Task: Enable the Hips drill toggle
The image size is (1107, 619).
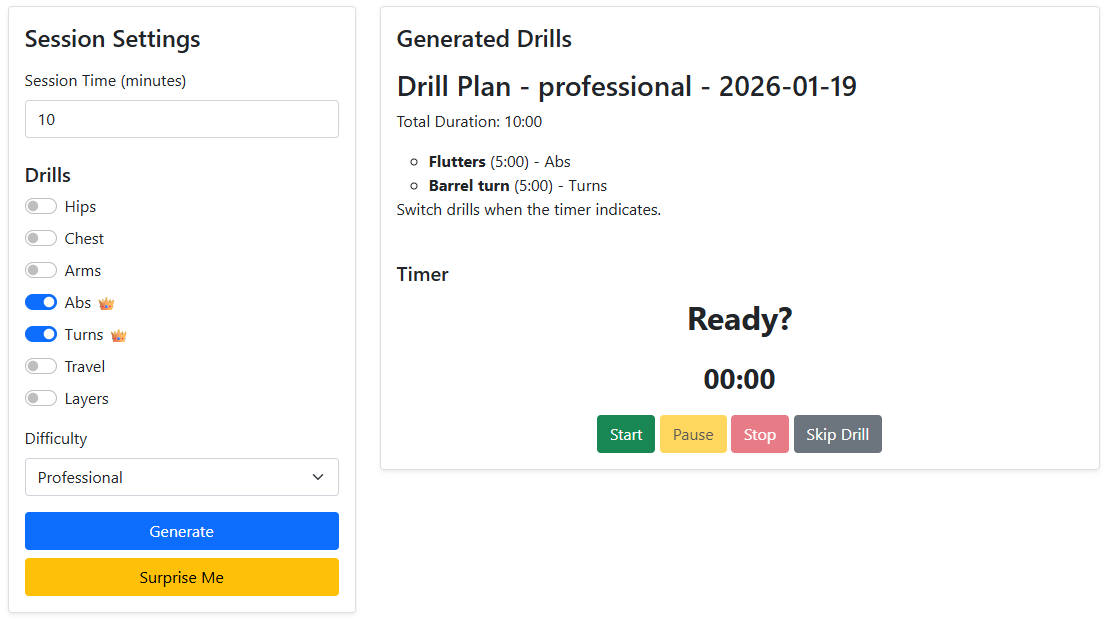Action: click(41, 207)
